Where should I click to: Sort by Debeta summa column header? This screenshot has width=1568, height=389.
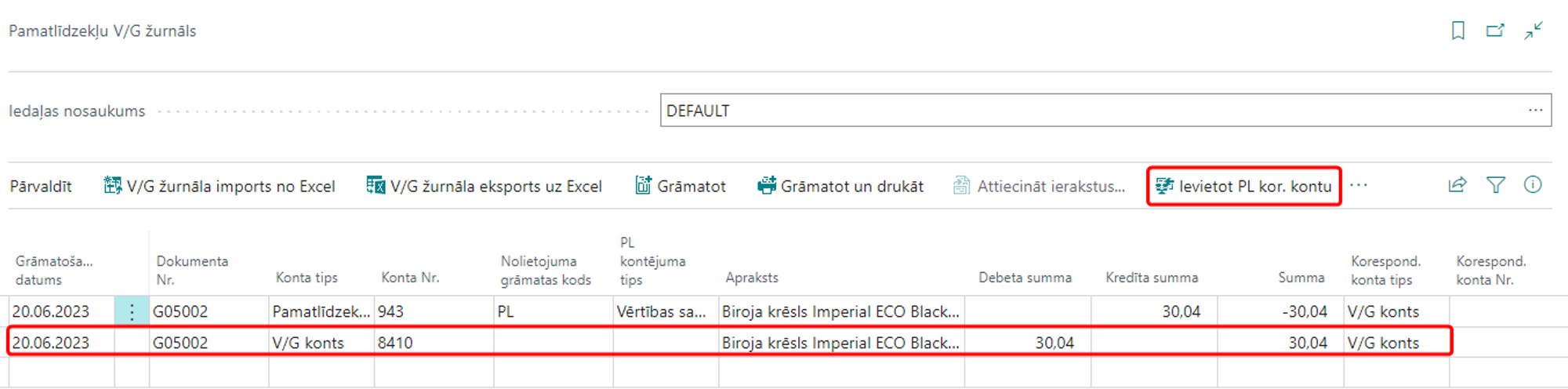(1025, 278)
